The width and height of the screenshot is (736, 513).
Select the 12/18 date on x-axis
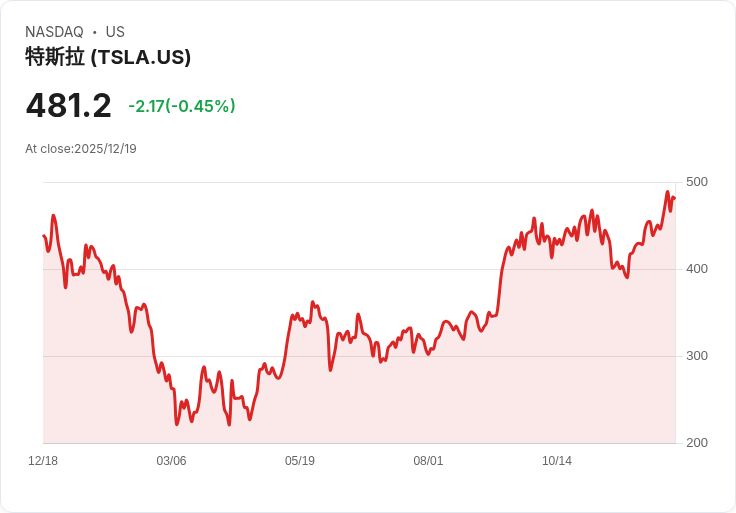(43, 461)
